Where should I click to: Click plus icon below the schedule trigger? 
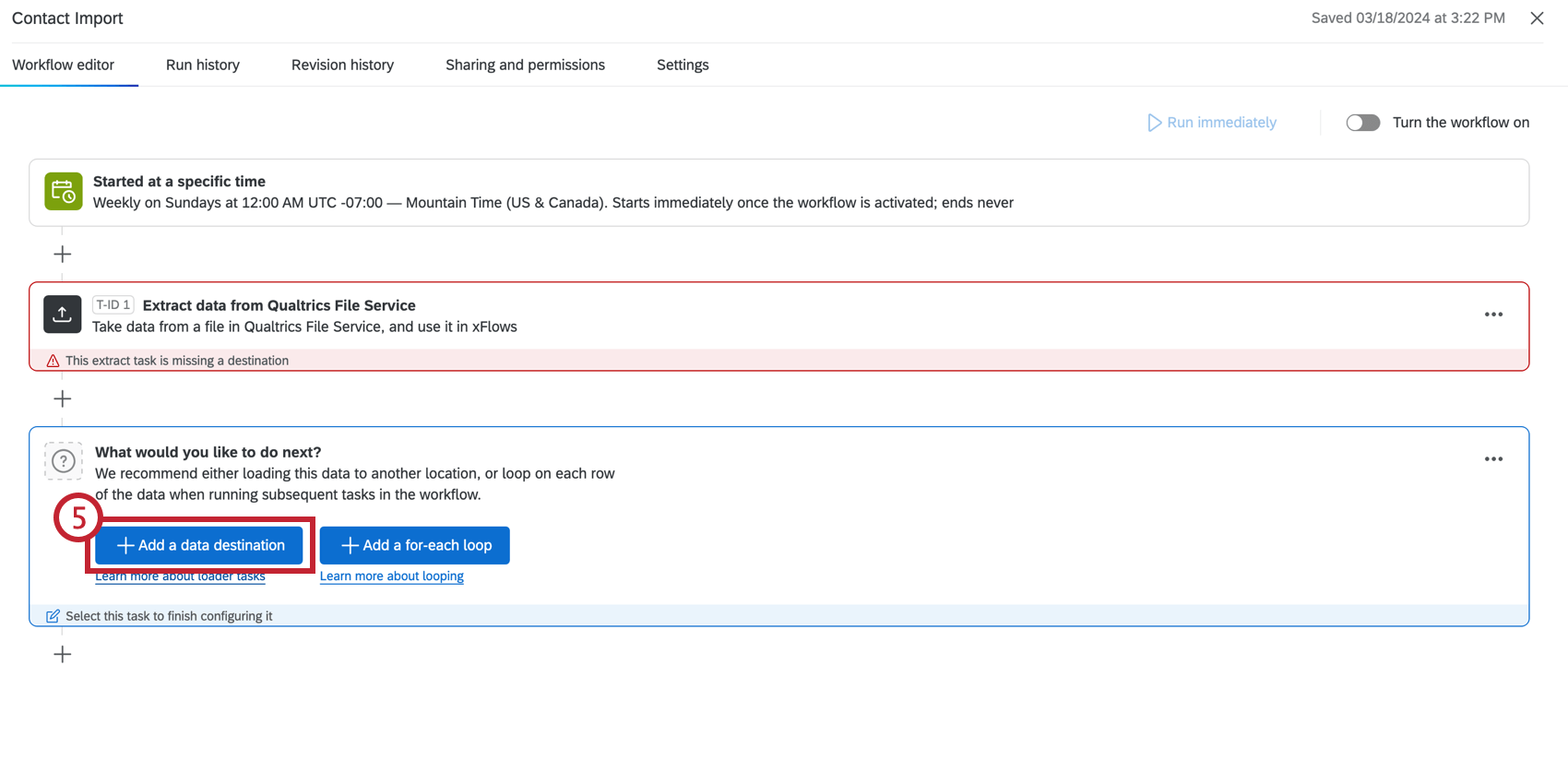click(63, 254)
